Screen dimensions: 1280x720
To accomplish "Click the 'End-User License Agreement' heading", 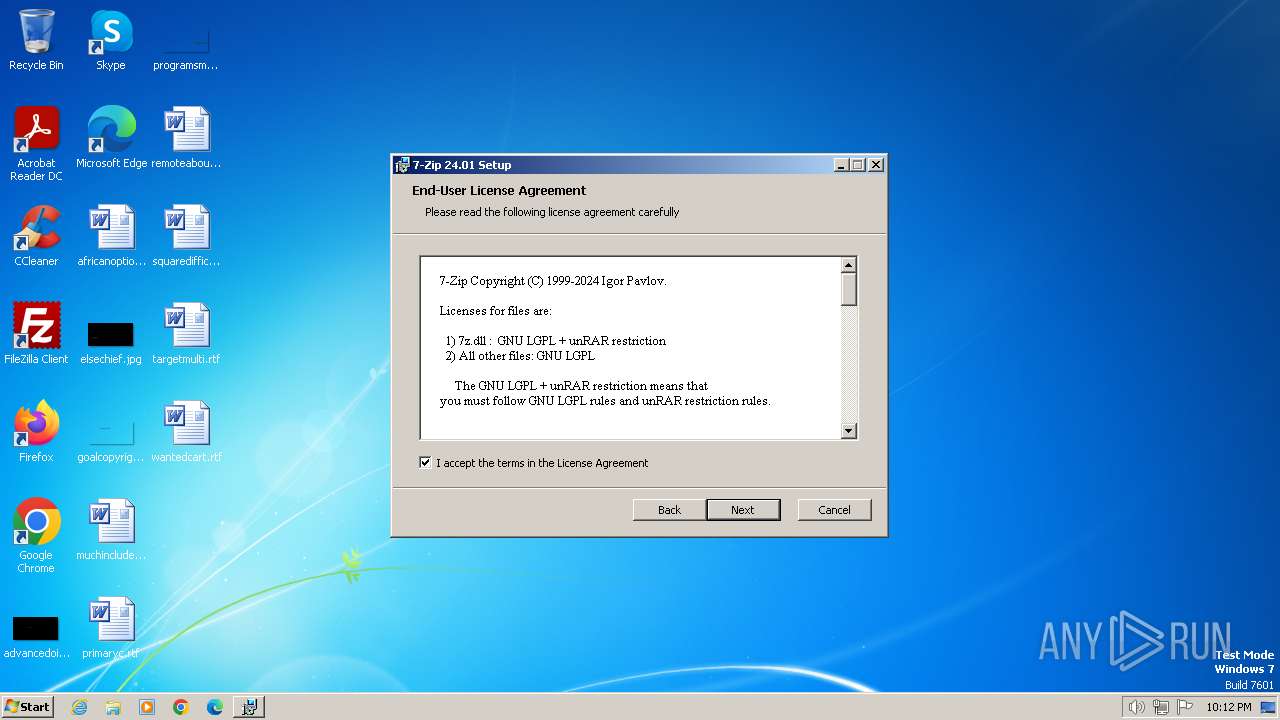I will 499,190.
